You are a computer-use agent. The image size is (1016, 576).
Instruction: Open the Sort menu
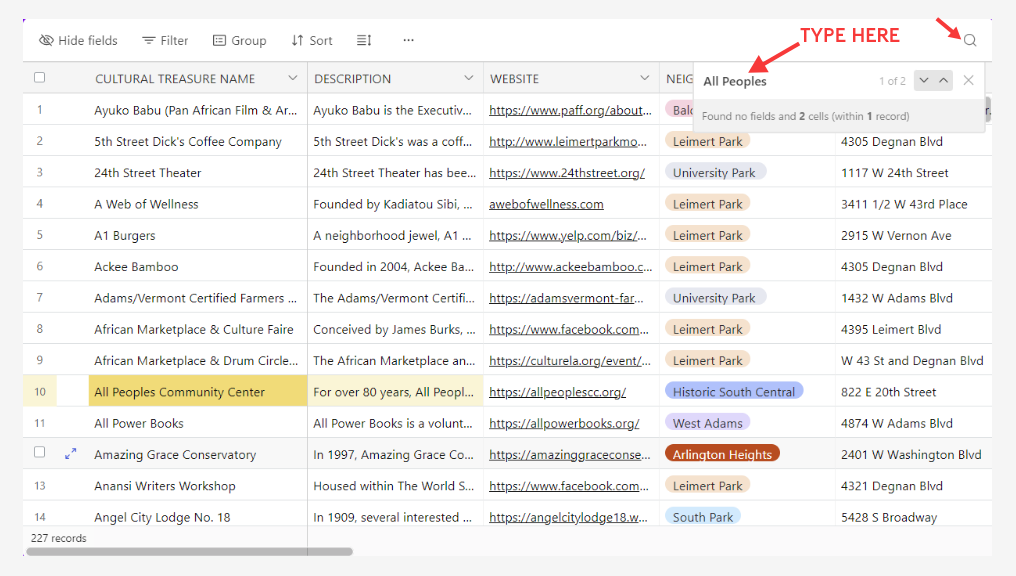[x=312, y=40]
